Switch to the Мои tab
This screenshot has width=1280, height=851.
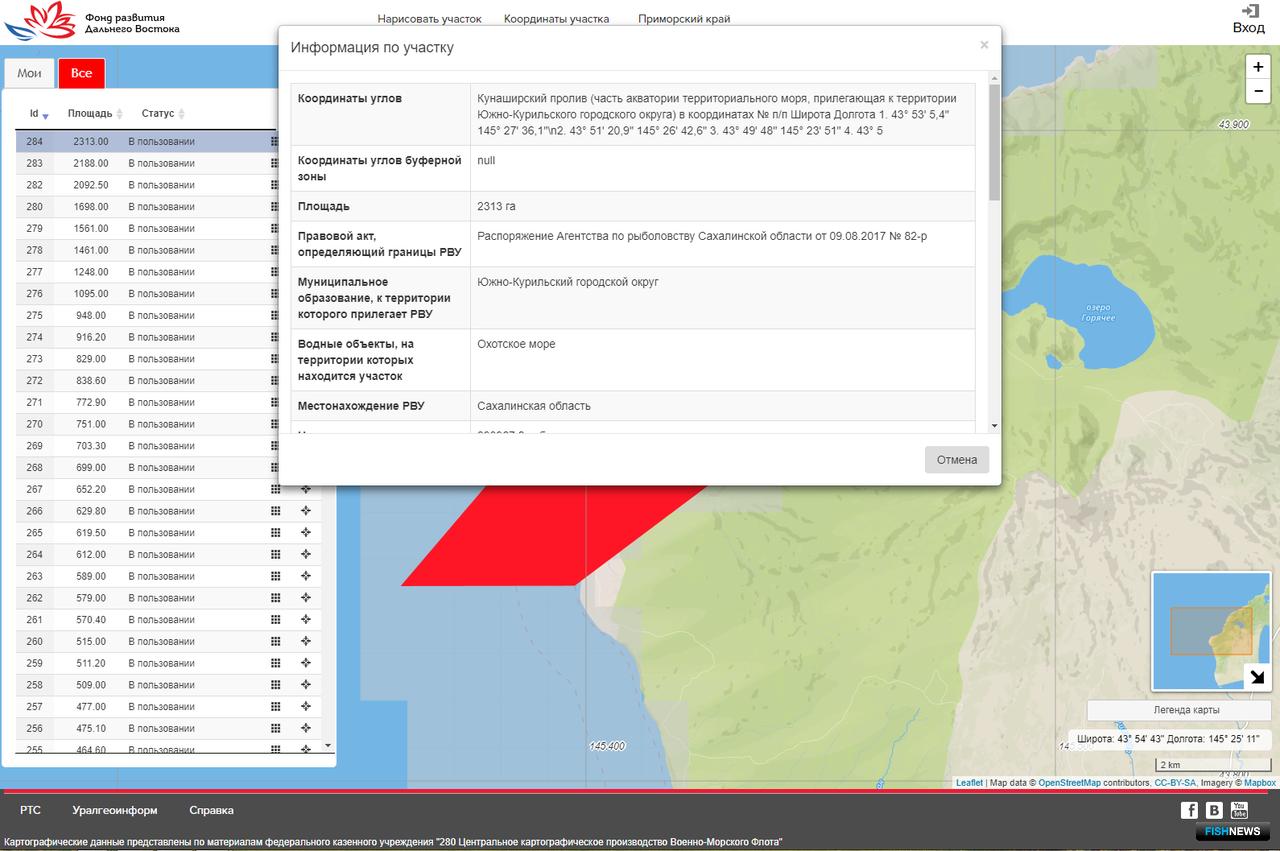[30, 73]
